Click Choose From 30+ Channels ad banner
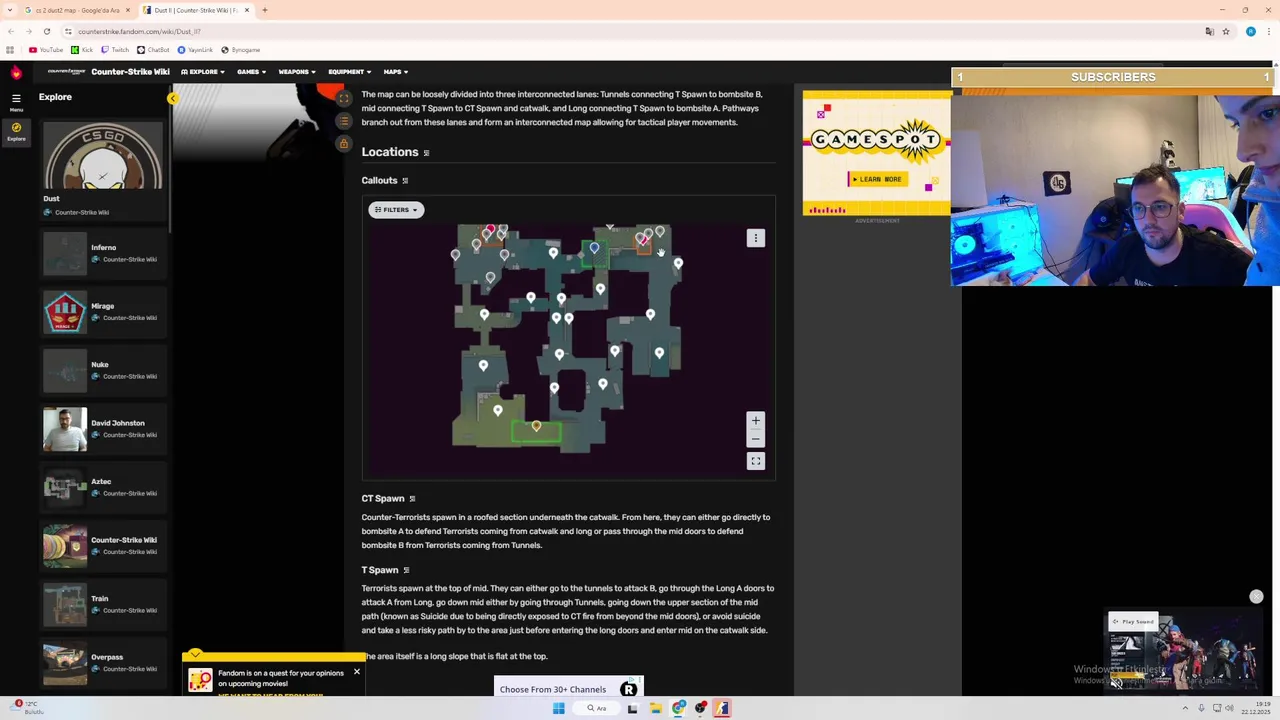 coord(568,688)
